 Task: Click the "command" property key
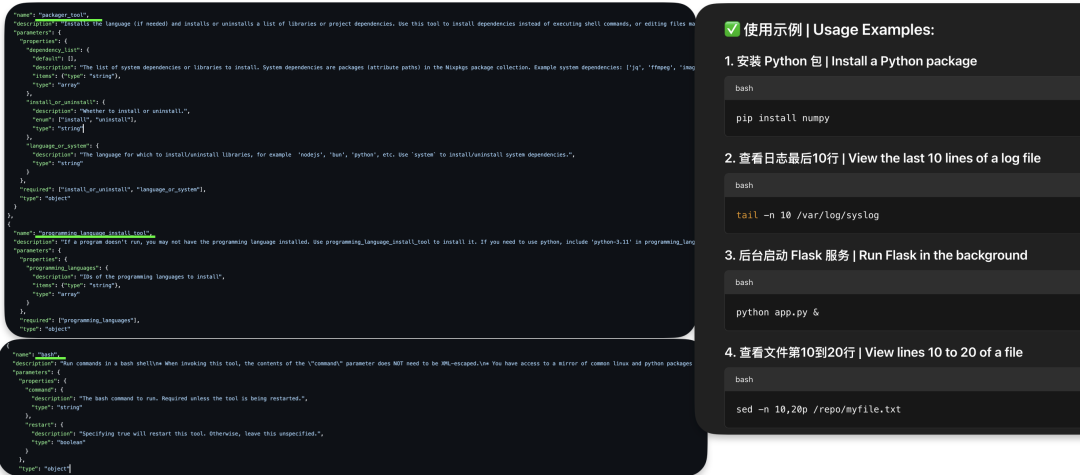46,390
